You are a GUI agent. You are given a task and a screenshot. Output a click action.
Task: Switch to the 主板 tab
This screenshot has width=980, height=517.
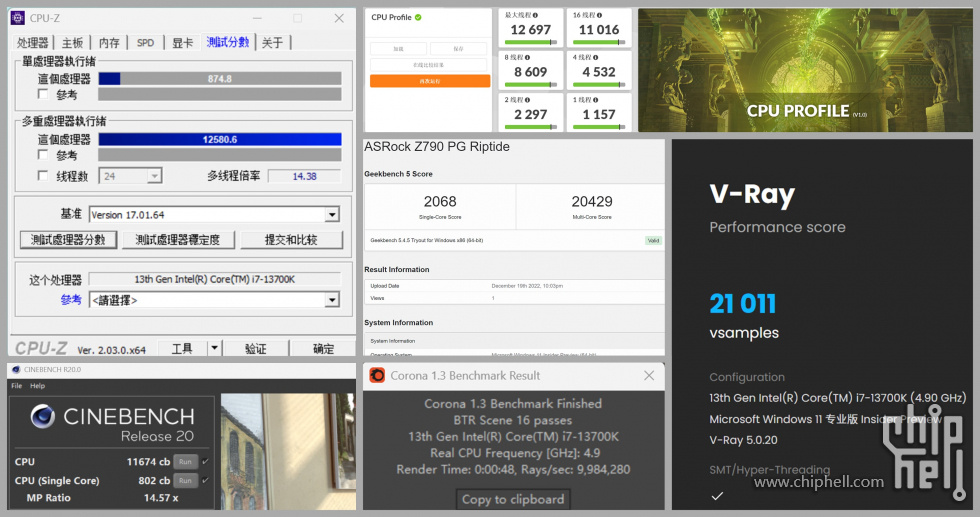[72, 43]
